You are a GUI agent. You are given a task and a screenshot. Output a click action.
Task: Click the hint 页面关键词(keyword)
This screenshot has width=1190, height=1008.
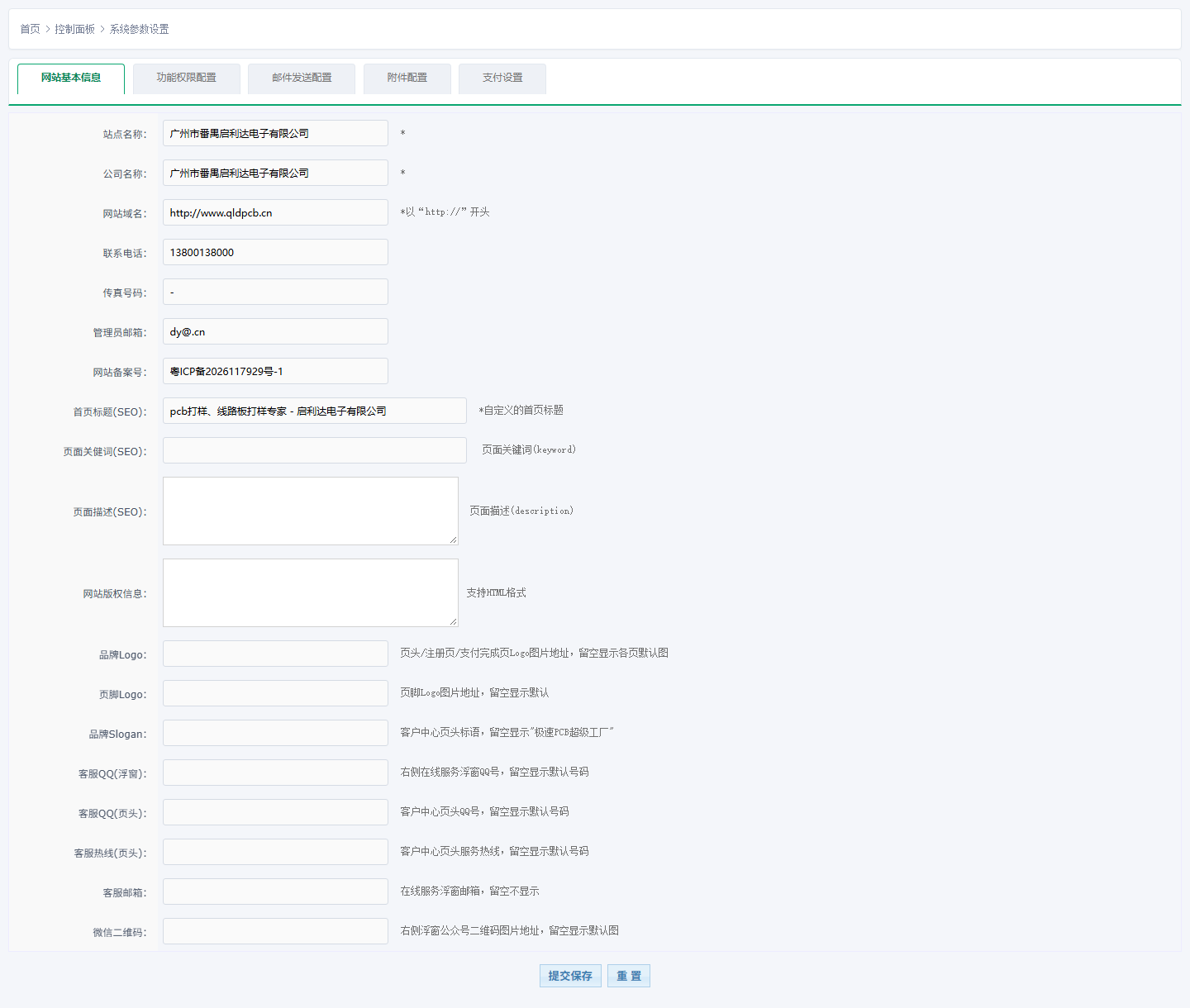[x=529, y=450]
